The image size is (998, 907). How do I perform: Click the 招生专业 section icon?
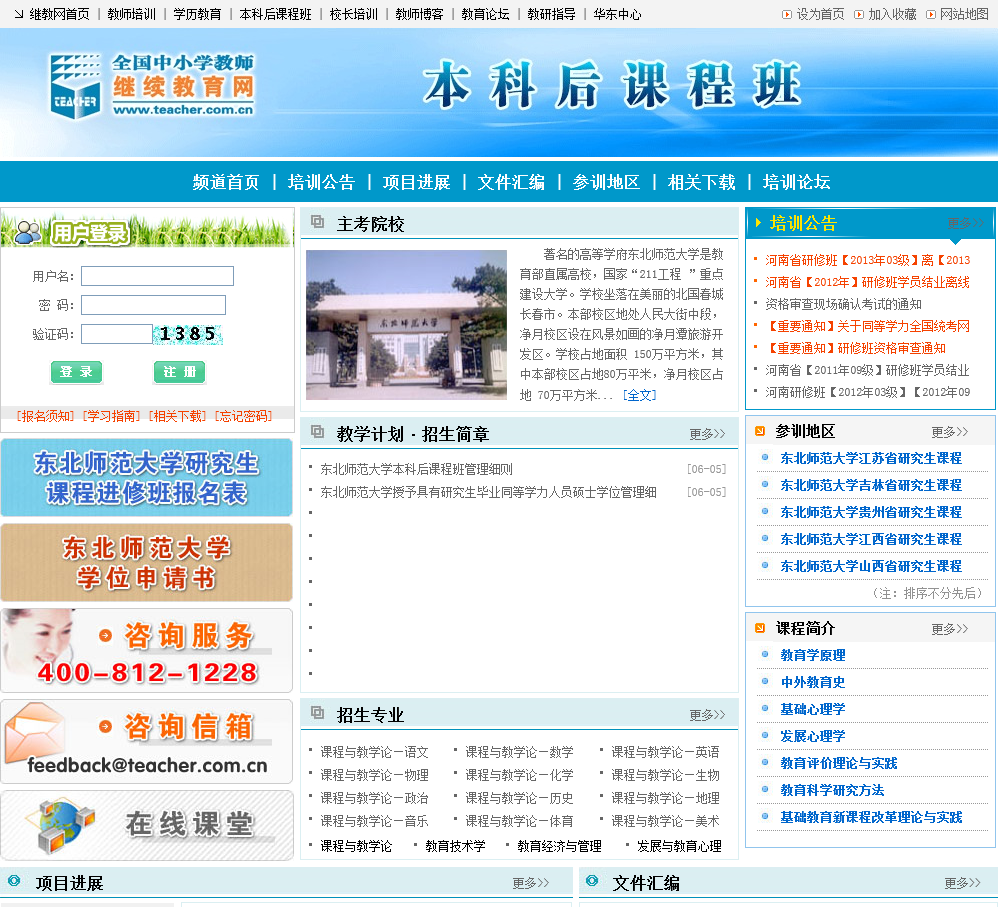pos(317,713)
